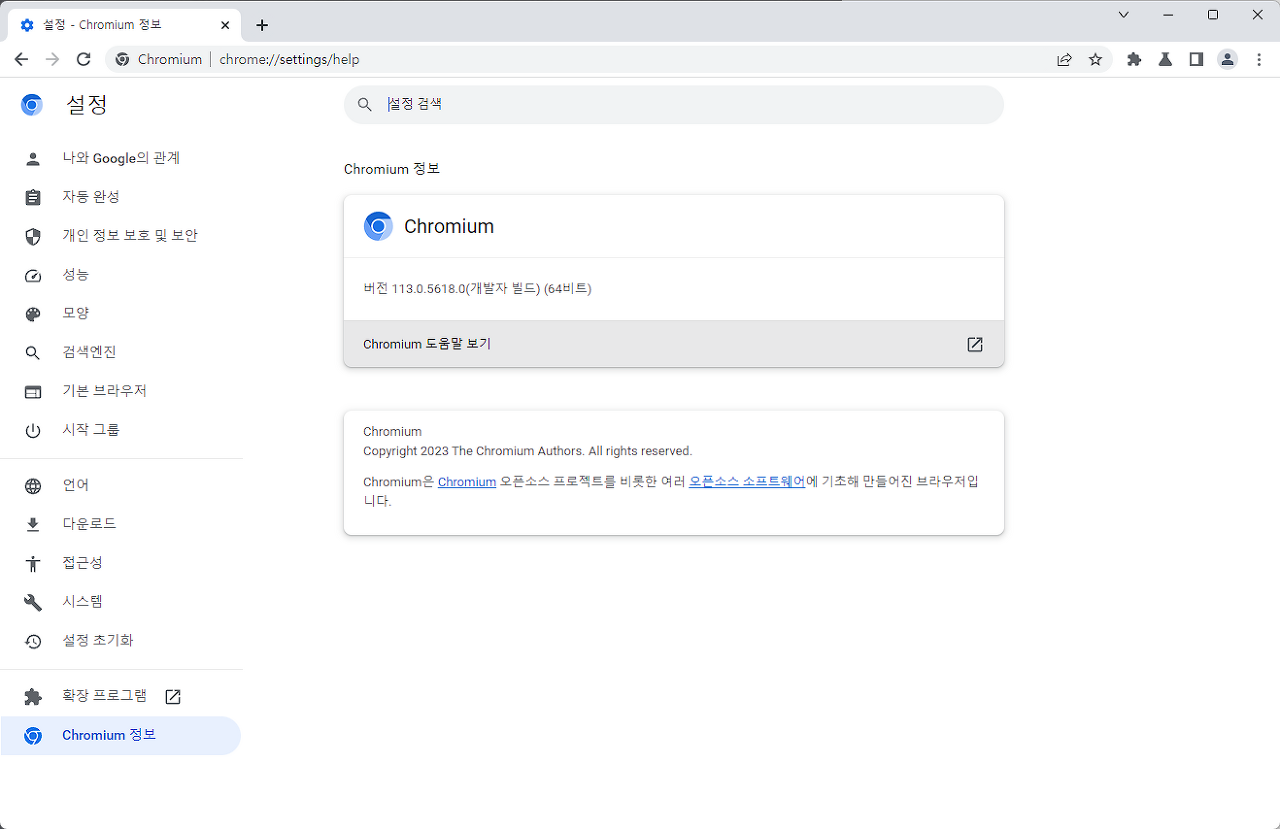This screenshot has height=829, width=1280.
Task: Click the Chromium logo in the info card
Action: pos(378,227)
